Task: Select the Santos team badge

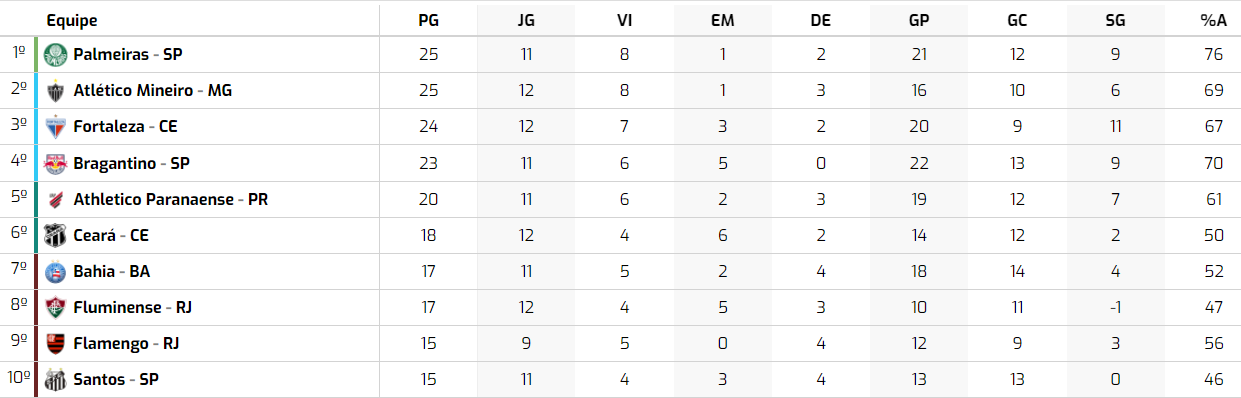Action: coord(55,379)
